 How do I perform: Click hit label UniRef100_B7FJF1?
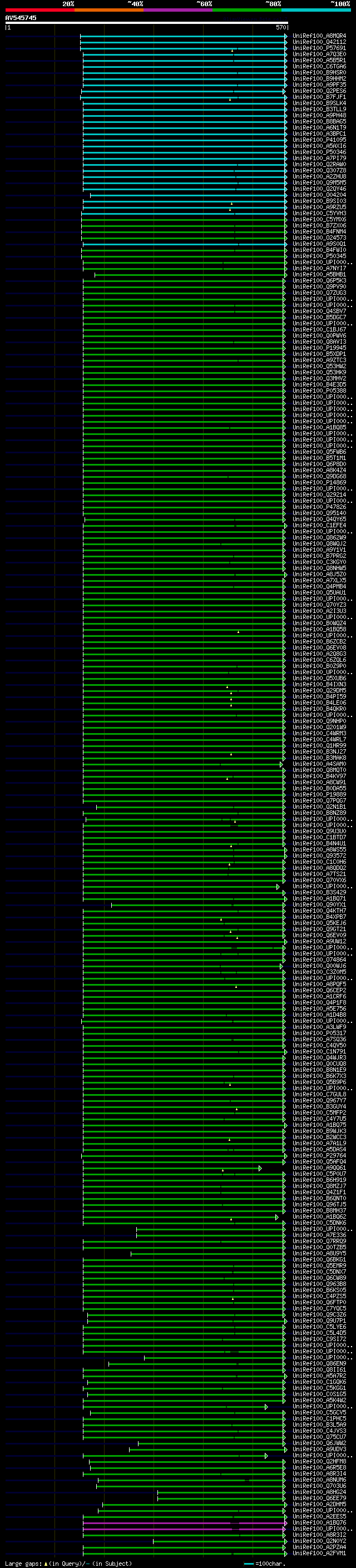tap(319, 97)
